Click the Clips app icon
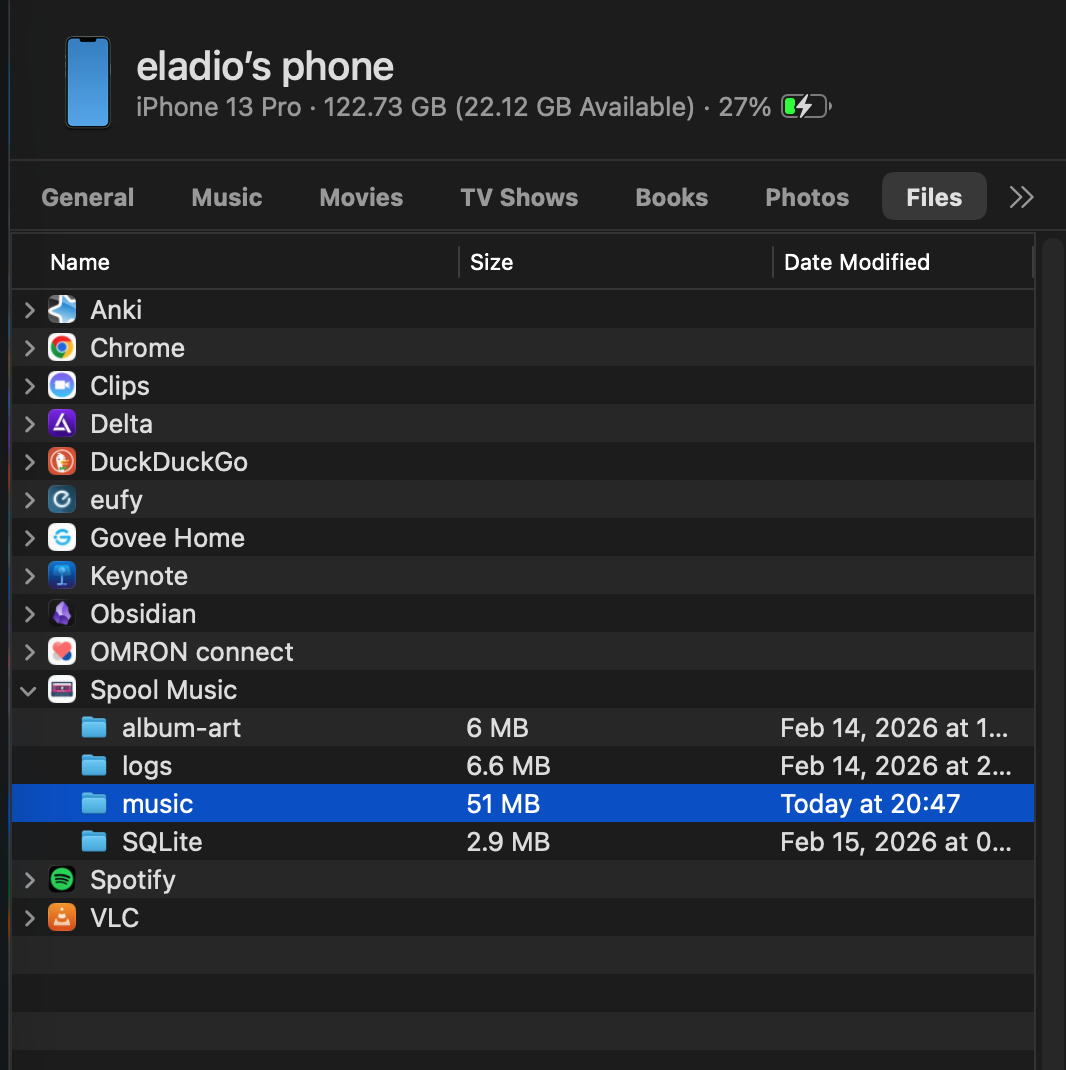This screenshot has width=1066, height=1070. pos(62,386)
